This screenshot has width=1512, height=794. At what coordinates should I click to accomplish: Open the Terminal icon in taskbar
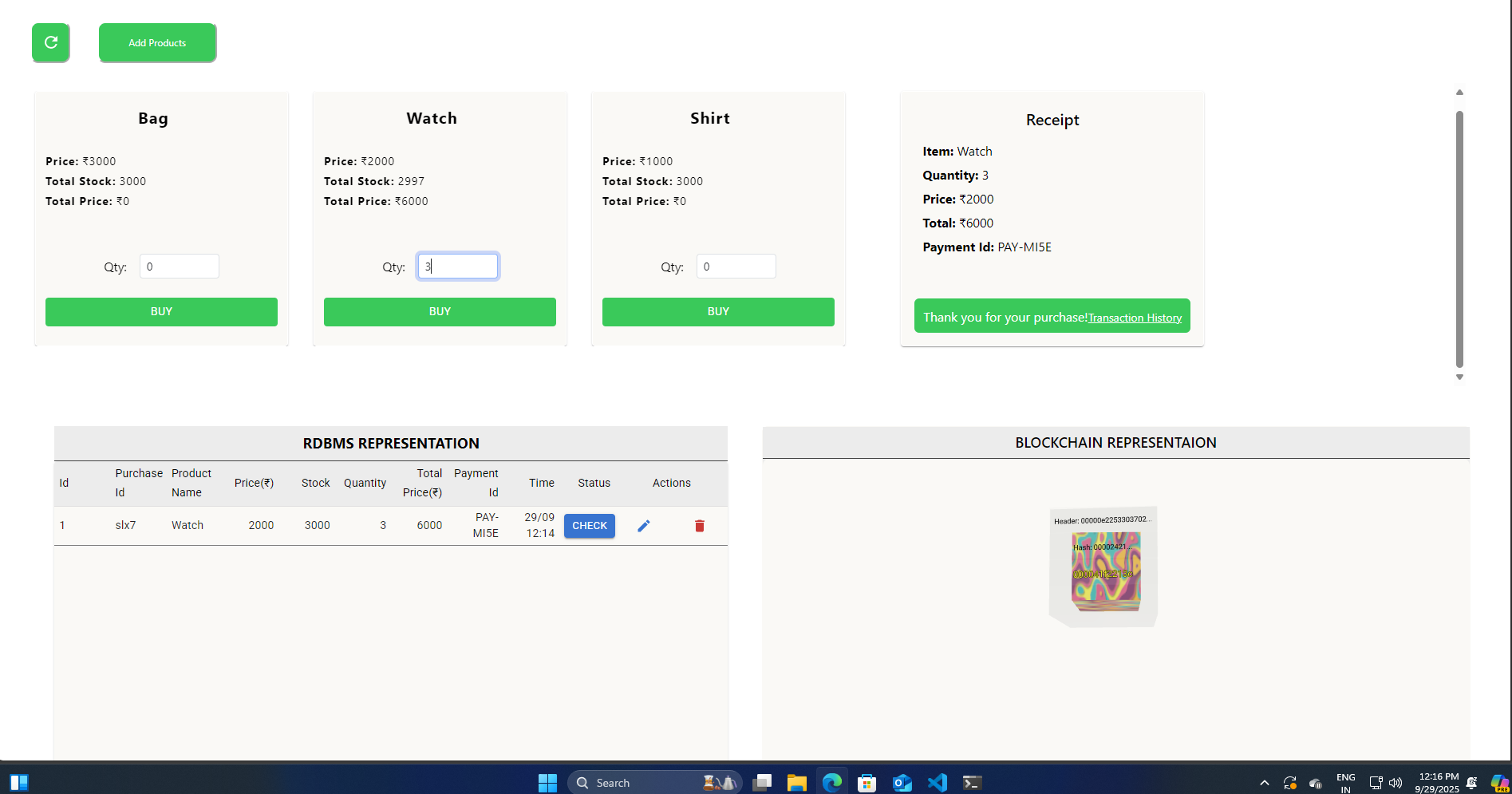972,782
